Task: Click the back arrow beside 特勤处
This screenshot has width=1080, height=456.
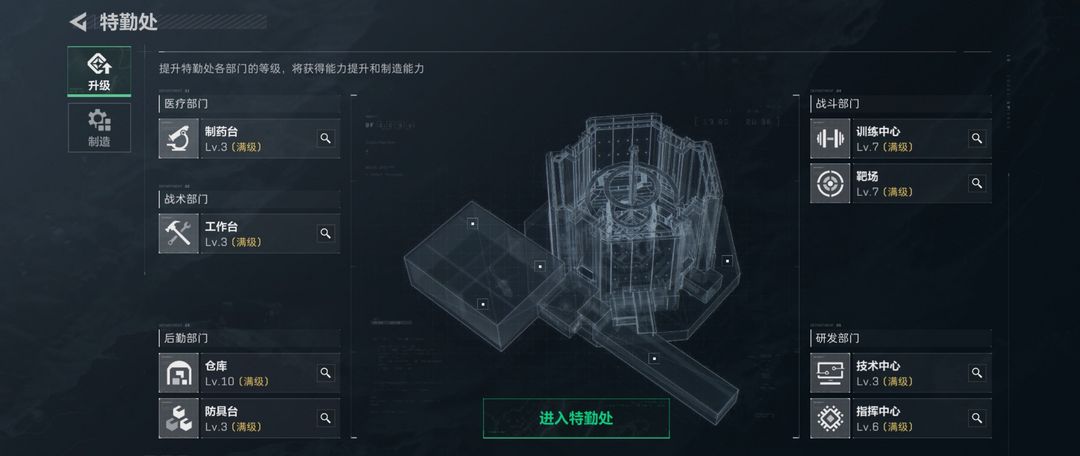Action: (x=79, y=22)
